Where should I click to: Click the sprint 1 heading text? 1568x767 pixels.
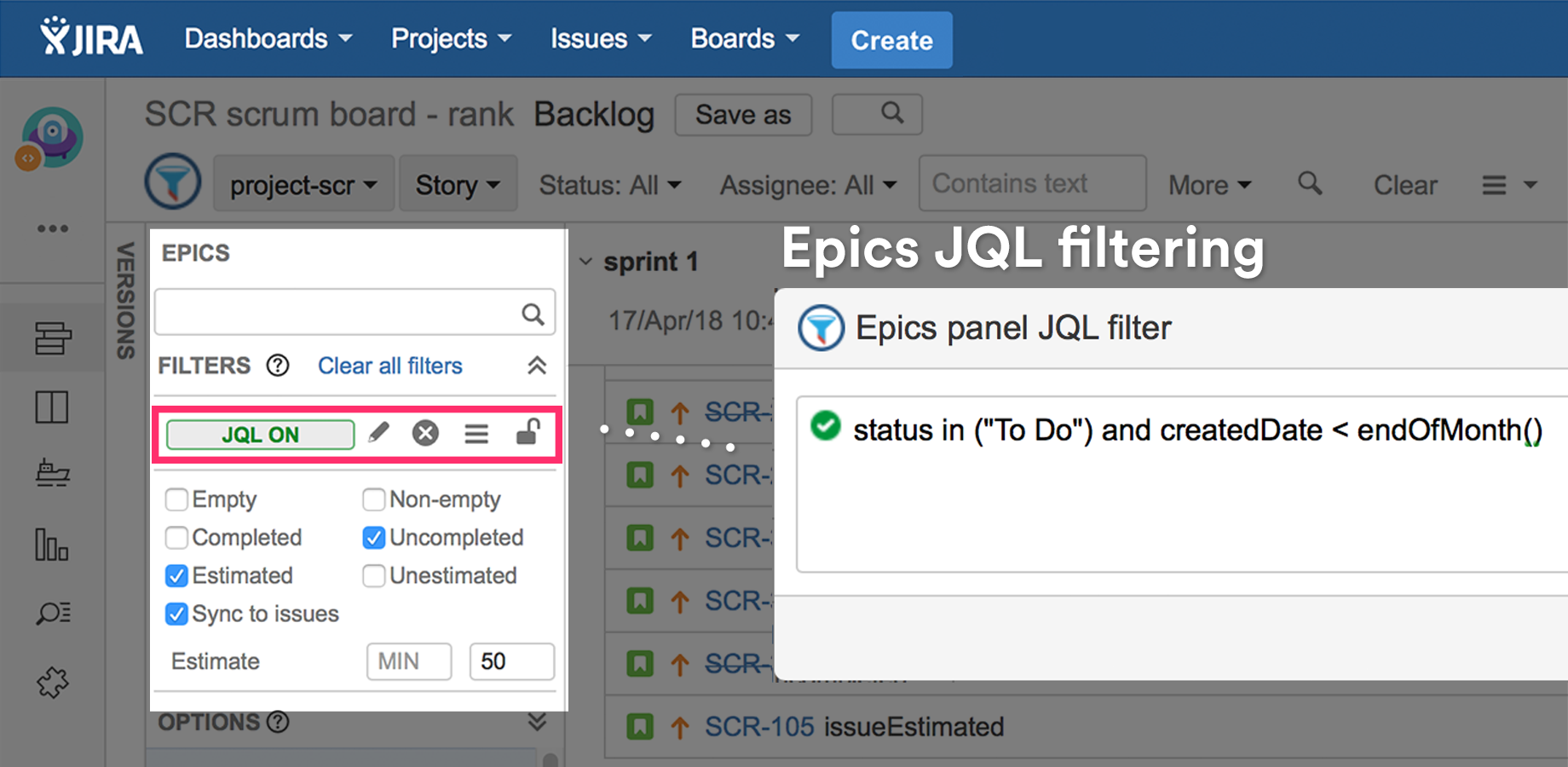651,262
